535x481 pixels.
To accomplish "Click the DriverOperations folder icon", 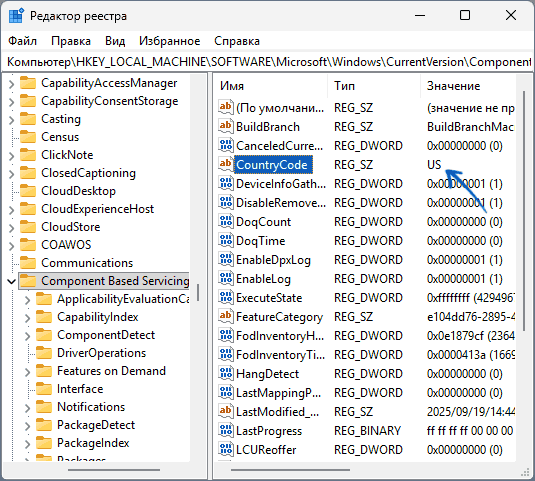I will (x=44, y=353).
